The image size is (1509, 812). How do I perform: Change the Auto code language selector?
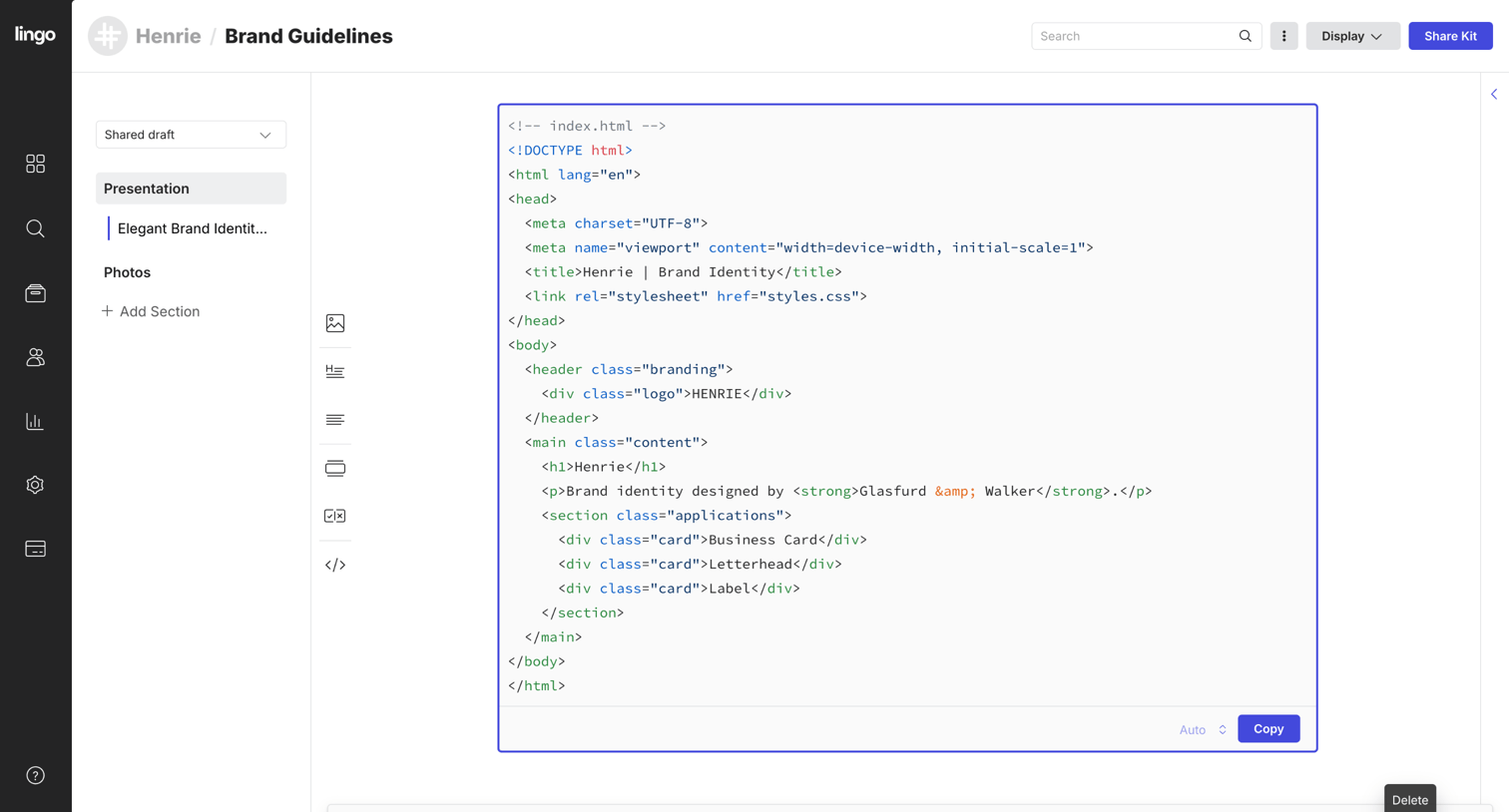[x=1203, y=729]
